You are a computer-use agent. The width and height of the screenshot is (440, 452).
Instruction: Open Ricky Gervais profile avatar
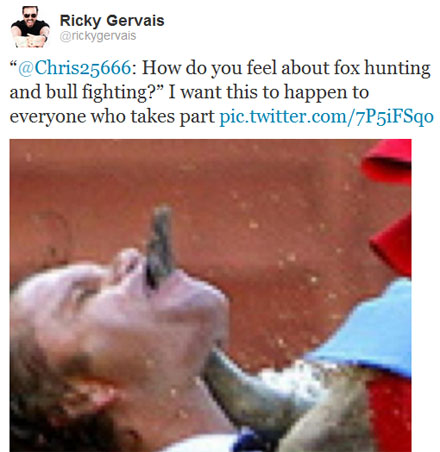(30, 27)
